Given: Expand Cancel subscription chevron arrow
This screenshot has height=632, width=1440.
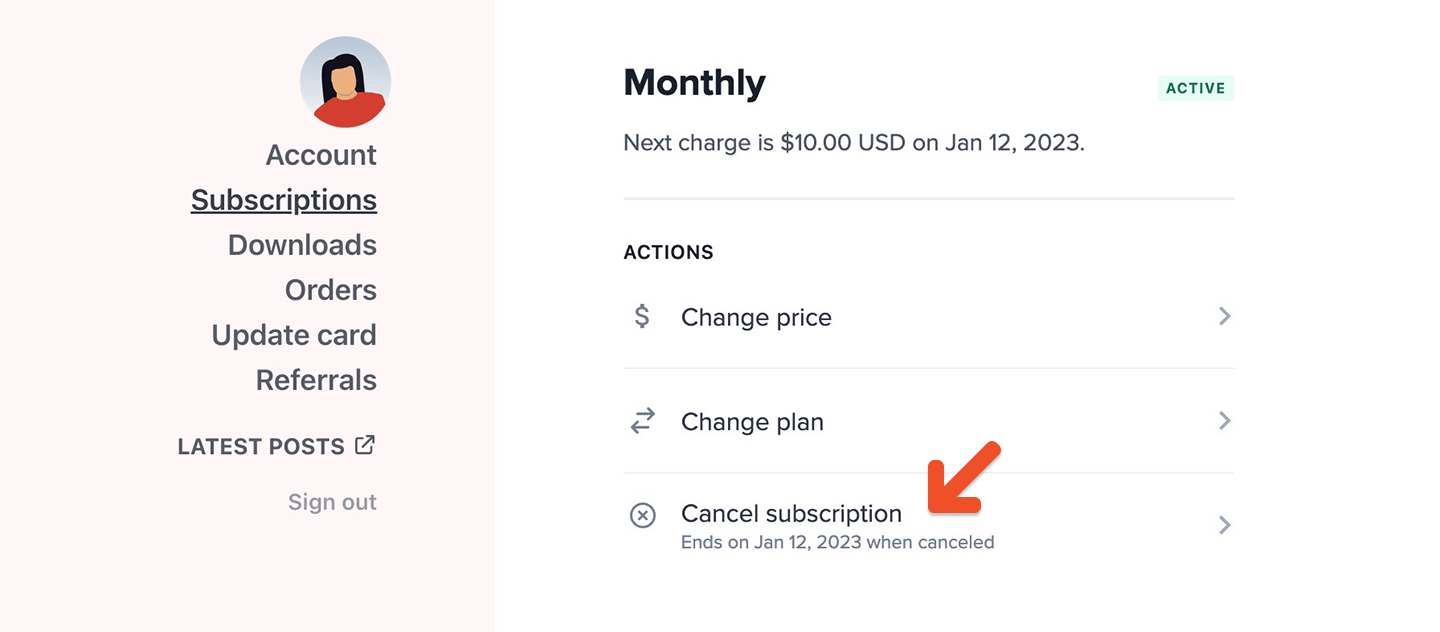Looking at the screenshot, I should 1224,525.
